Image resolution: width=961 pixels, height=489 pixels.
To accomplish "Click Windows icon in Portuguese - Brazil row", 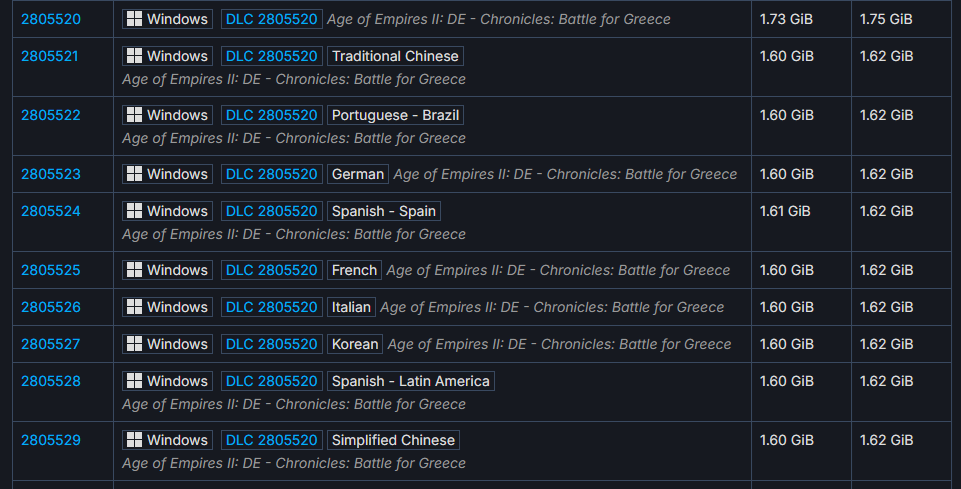I will 134,115.
